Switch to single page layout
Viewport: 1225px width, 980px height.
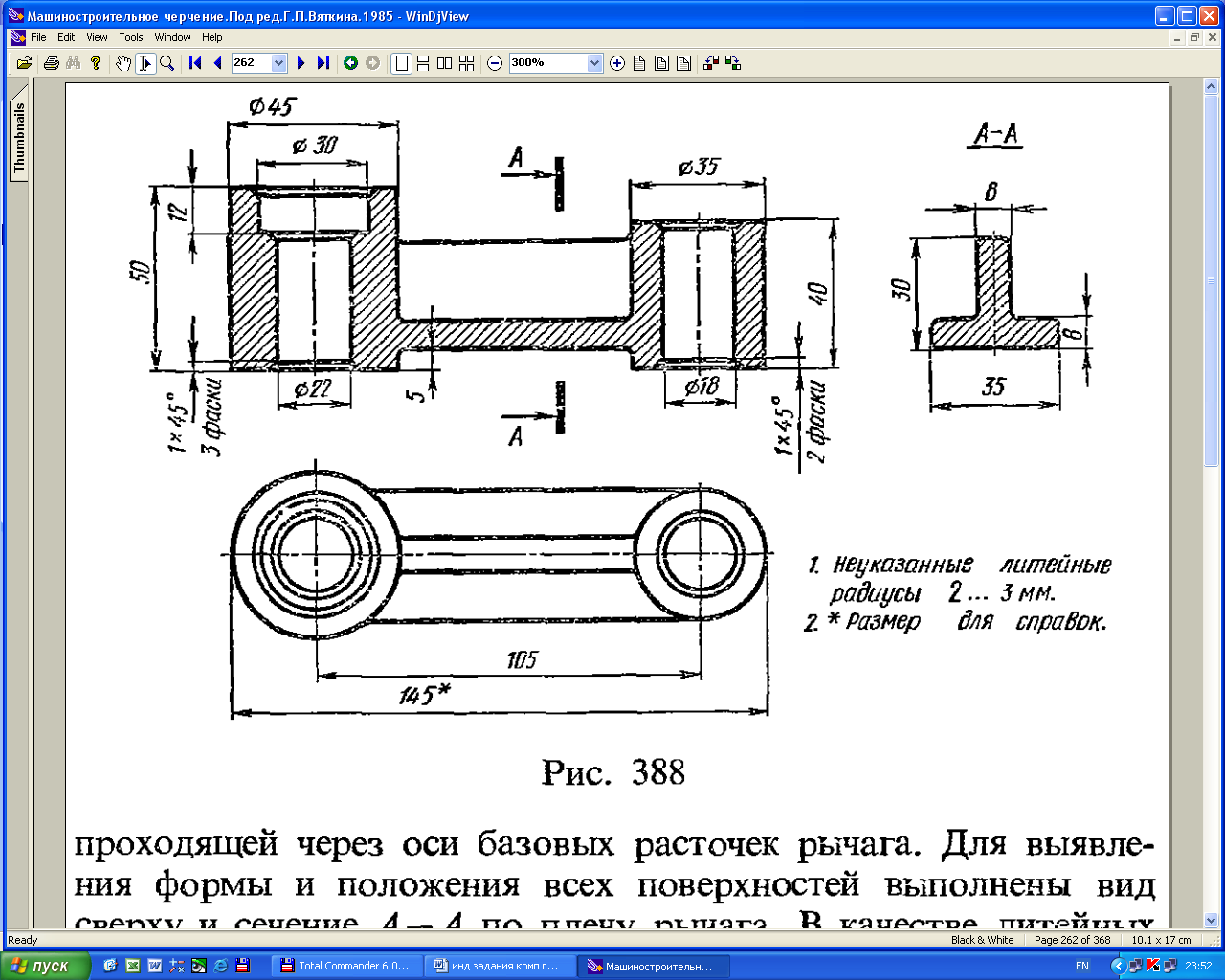402,63
